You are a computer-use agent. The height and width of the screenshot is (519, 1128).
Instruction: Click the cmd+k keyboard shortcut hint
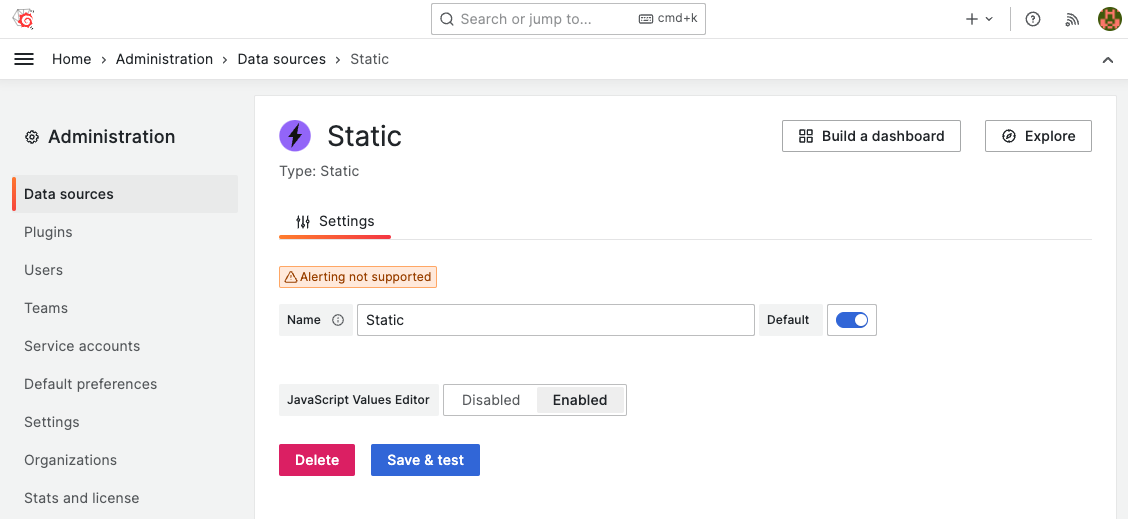pyautogui.click(x=668, y=19)
